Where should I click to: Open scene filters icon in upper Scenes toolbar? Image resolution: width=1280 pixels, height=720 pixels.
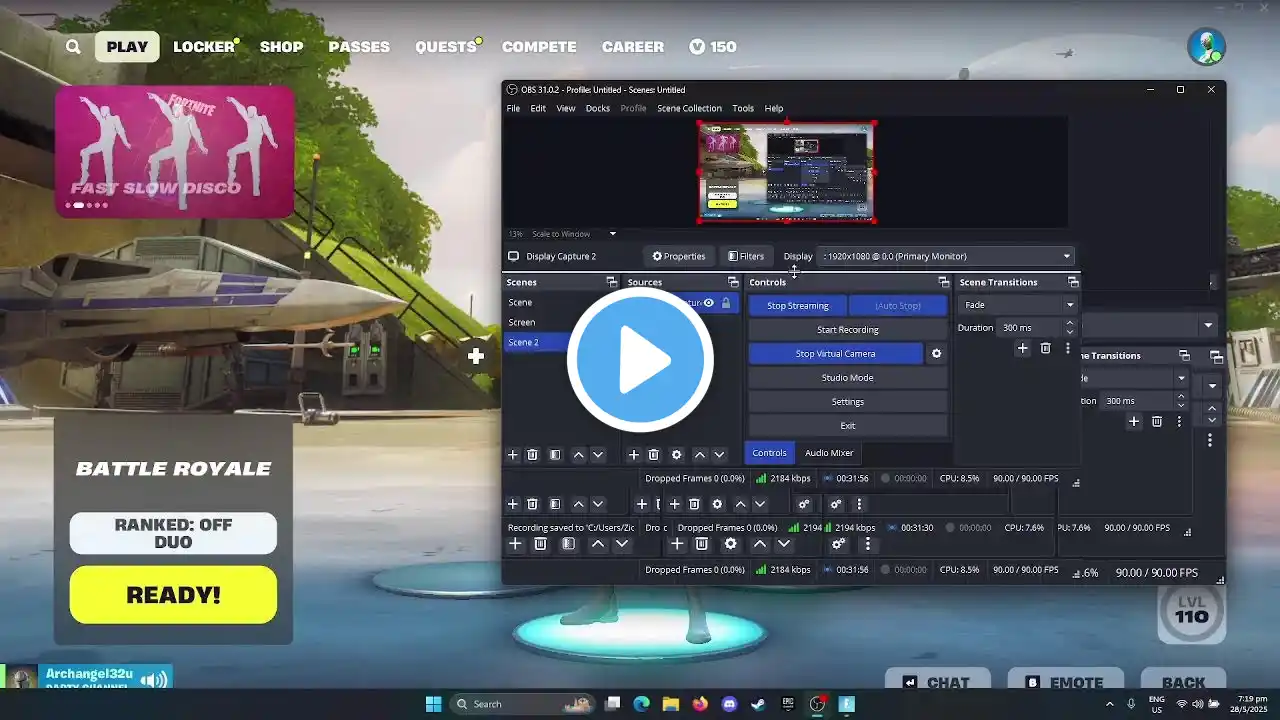556,455
